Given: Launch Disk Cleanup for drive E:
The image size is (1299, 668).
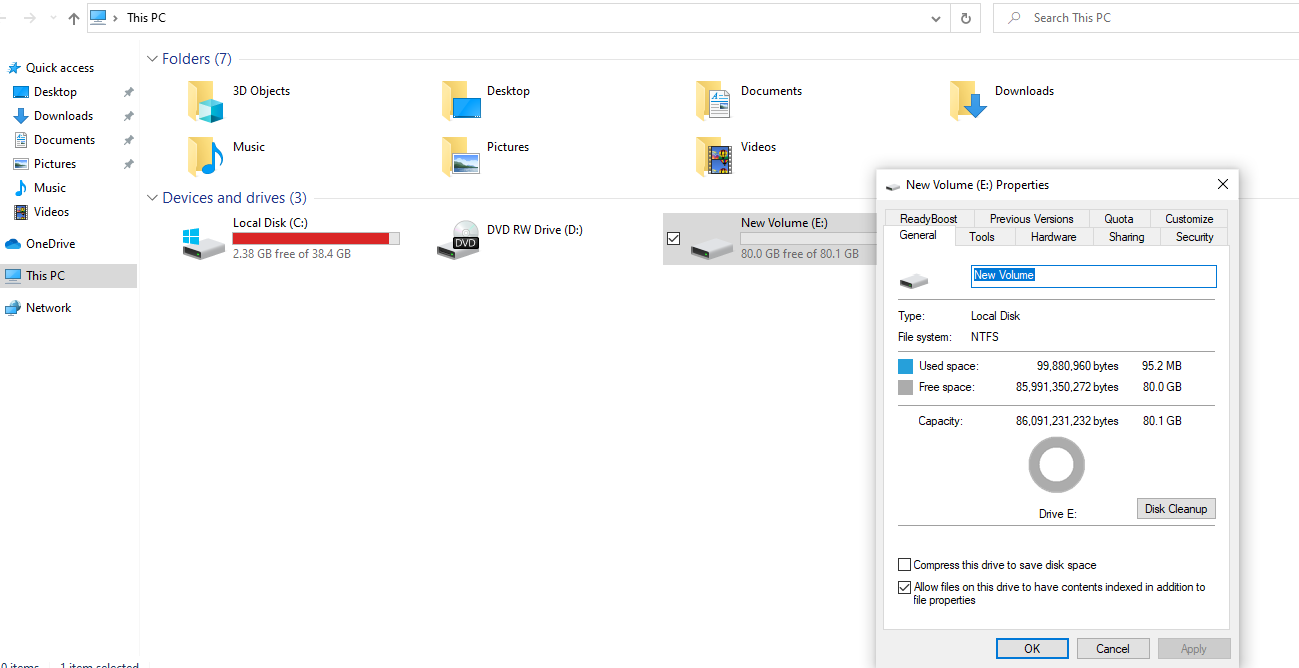Looking at the screenshot, I should (1175, 508).
